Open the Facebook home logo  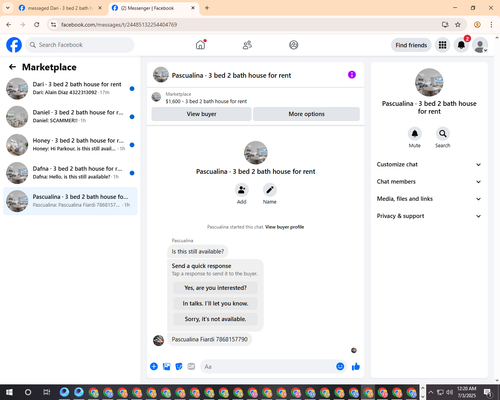[14, 45]
